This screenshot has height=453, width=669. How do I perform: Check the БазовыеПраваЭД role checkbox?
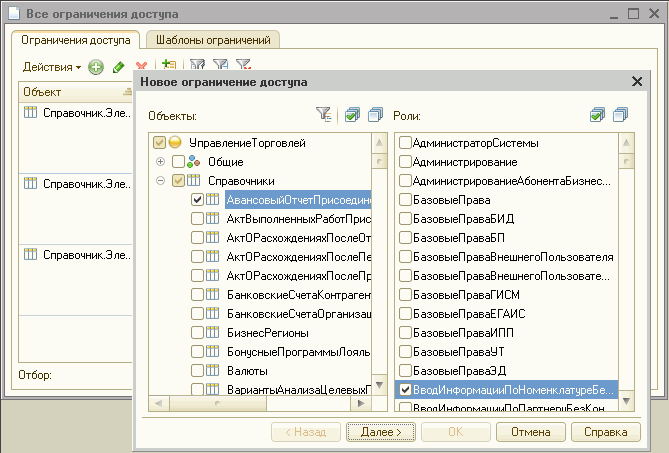[405, 371]
